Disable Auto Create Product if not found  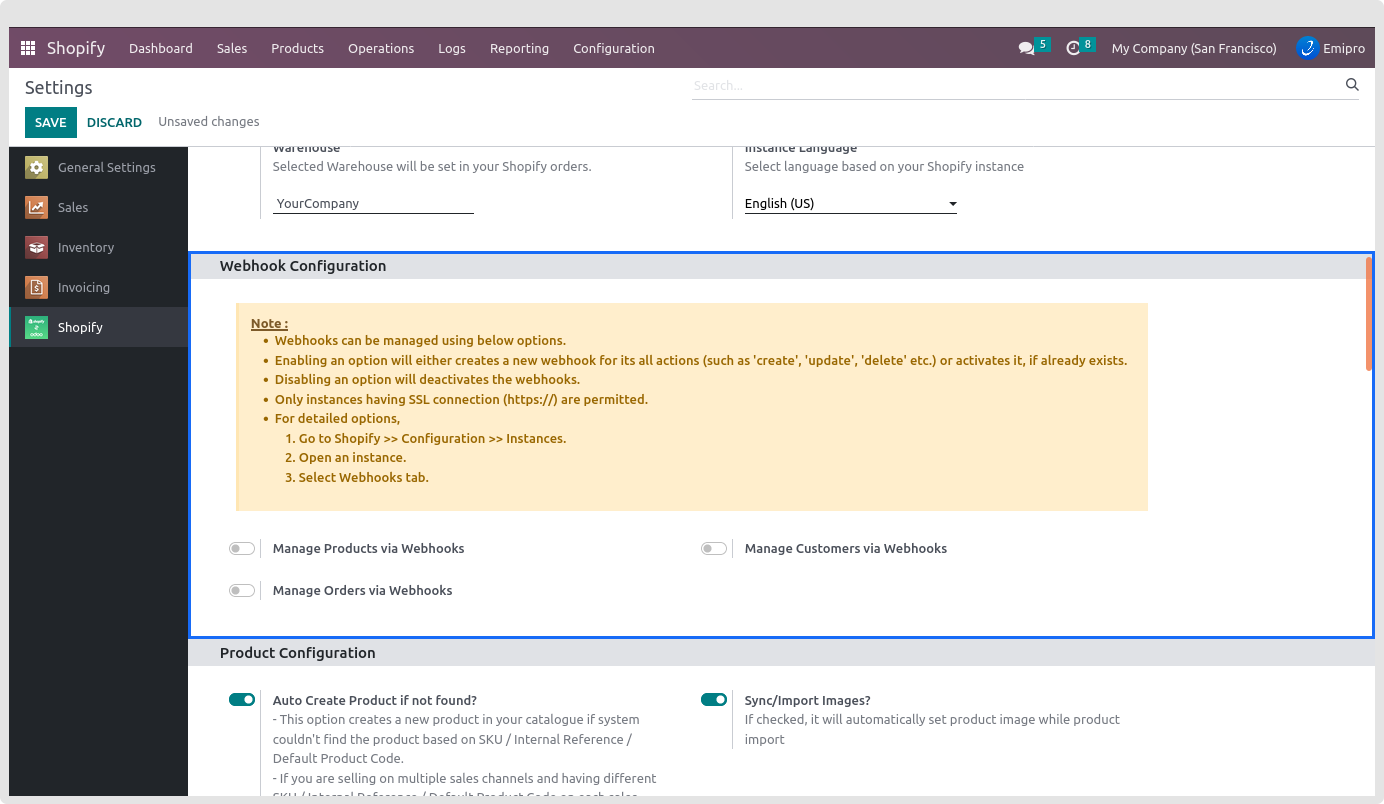242,700
